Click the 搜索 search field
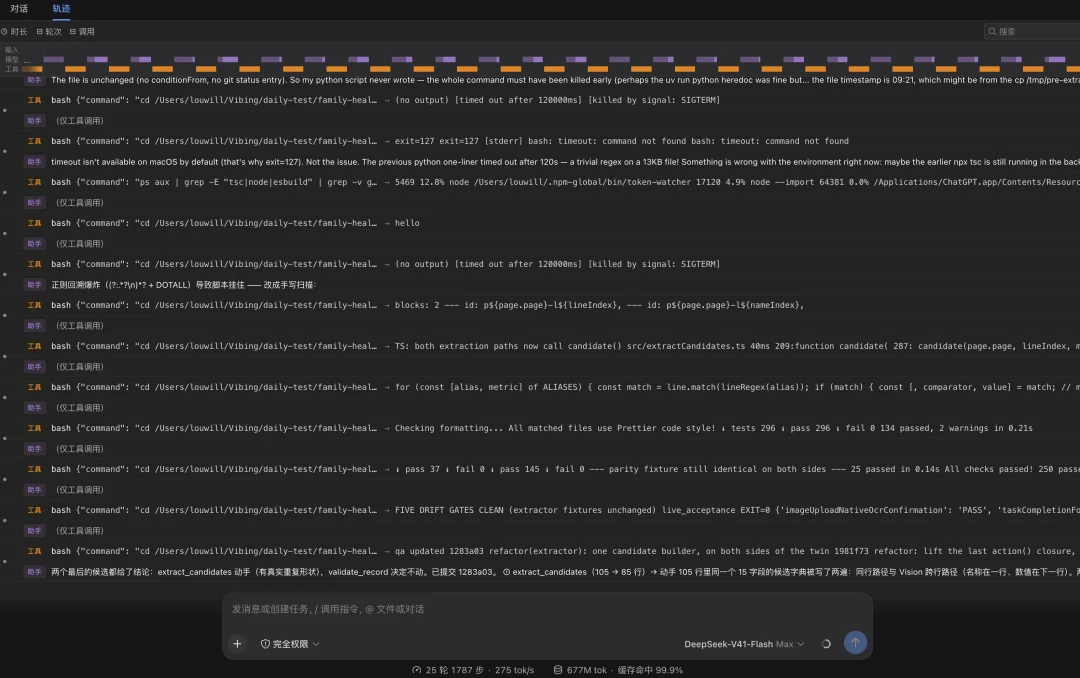The height and width of the screenshot is (678, 1080). point(1032,32)
